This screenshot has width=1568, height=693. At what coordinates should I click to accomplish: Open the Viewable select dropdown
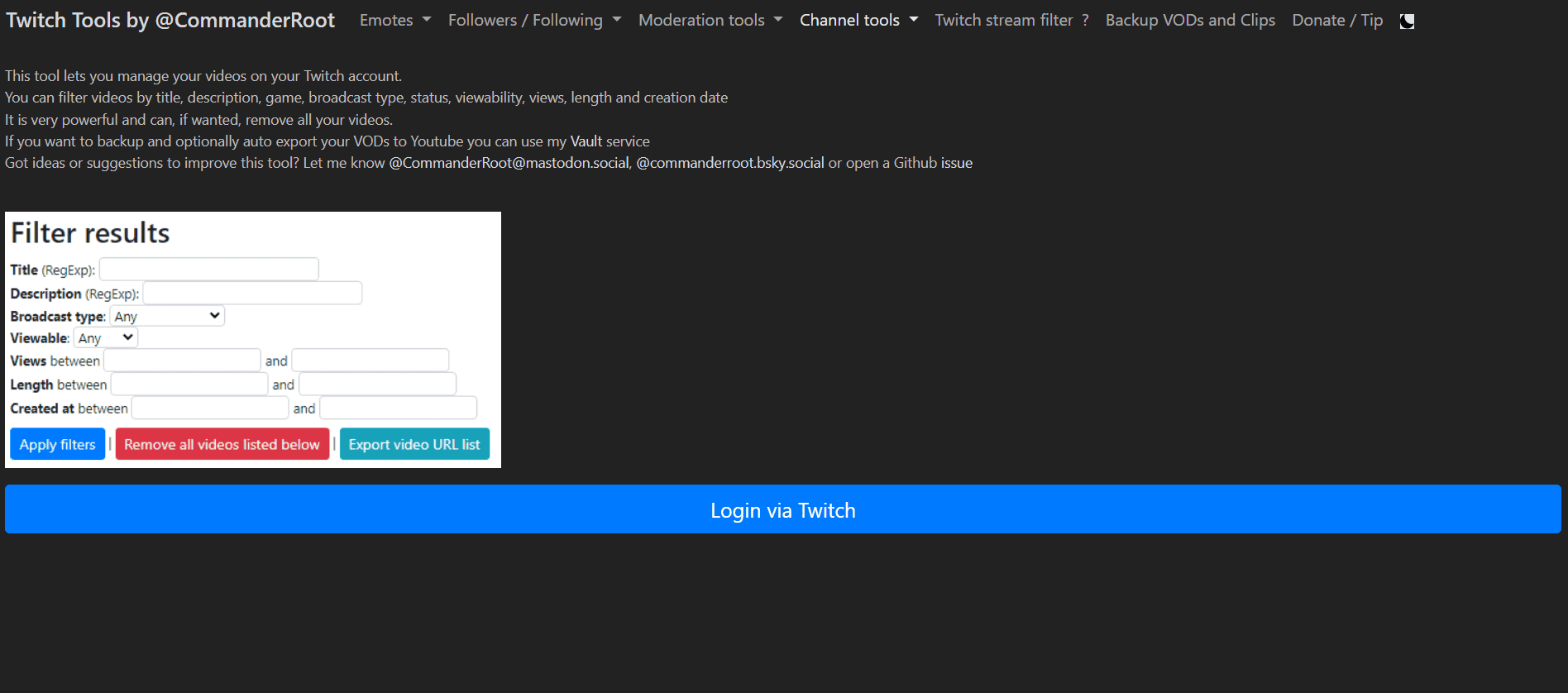106,338
